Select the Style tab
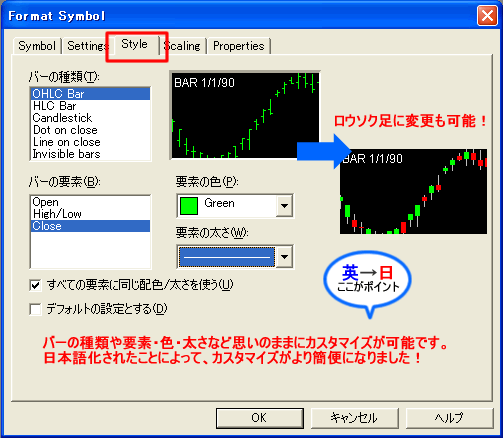 135,44
